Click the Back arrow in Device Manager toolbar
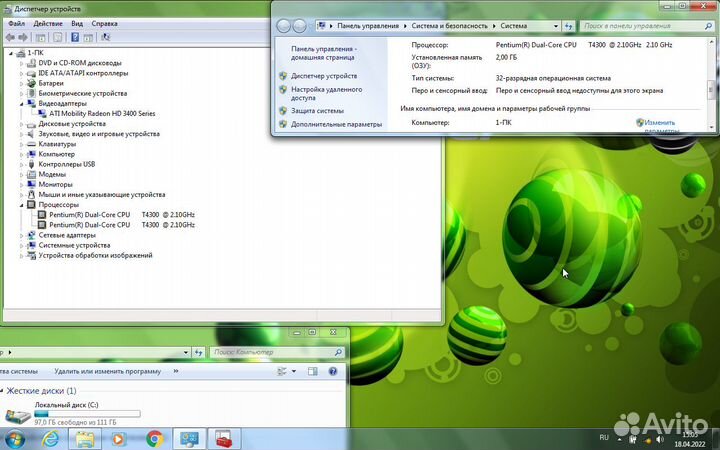Screen dimensions: 720x450 10,37
